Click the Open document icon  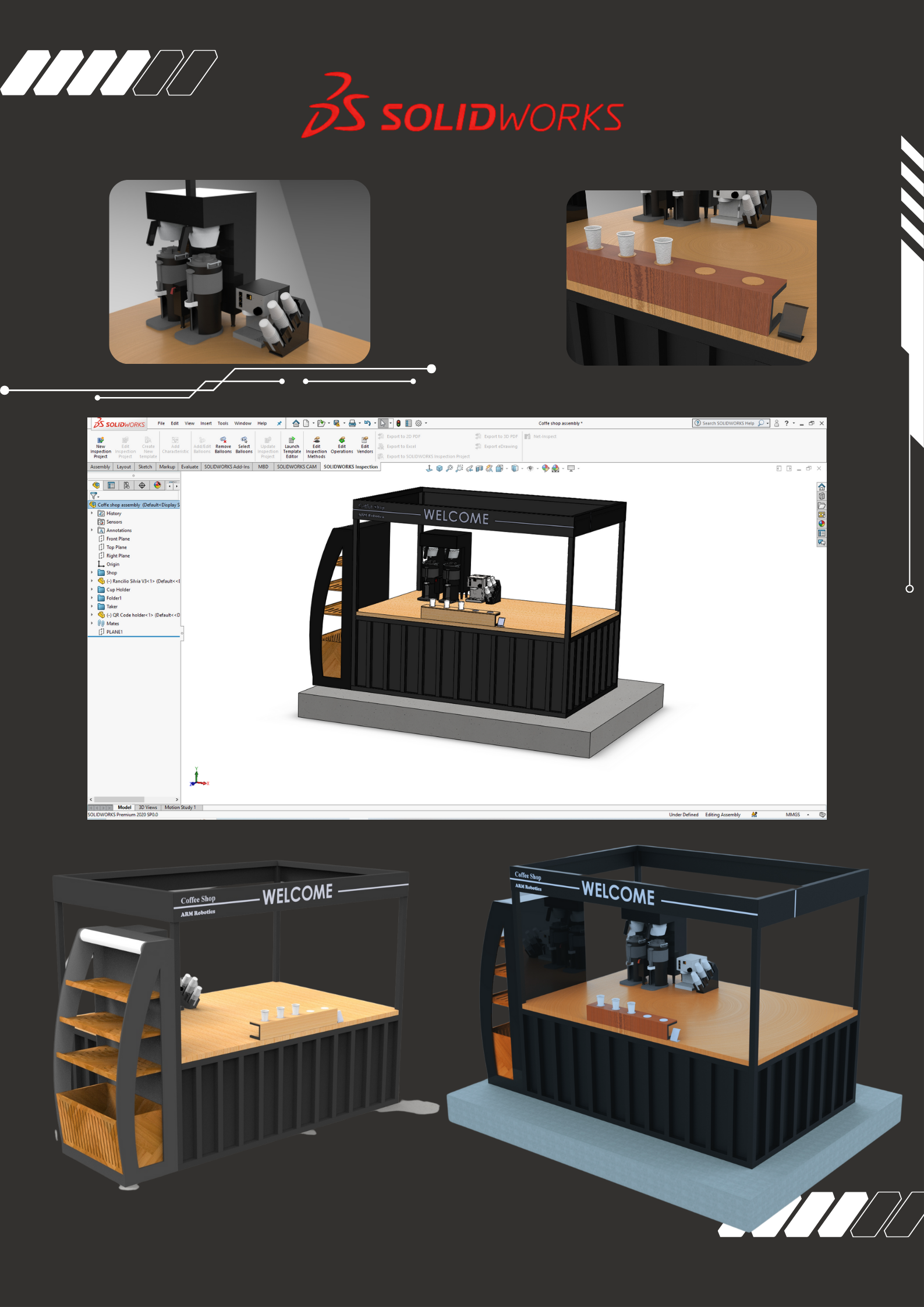point(320,423)
